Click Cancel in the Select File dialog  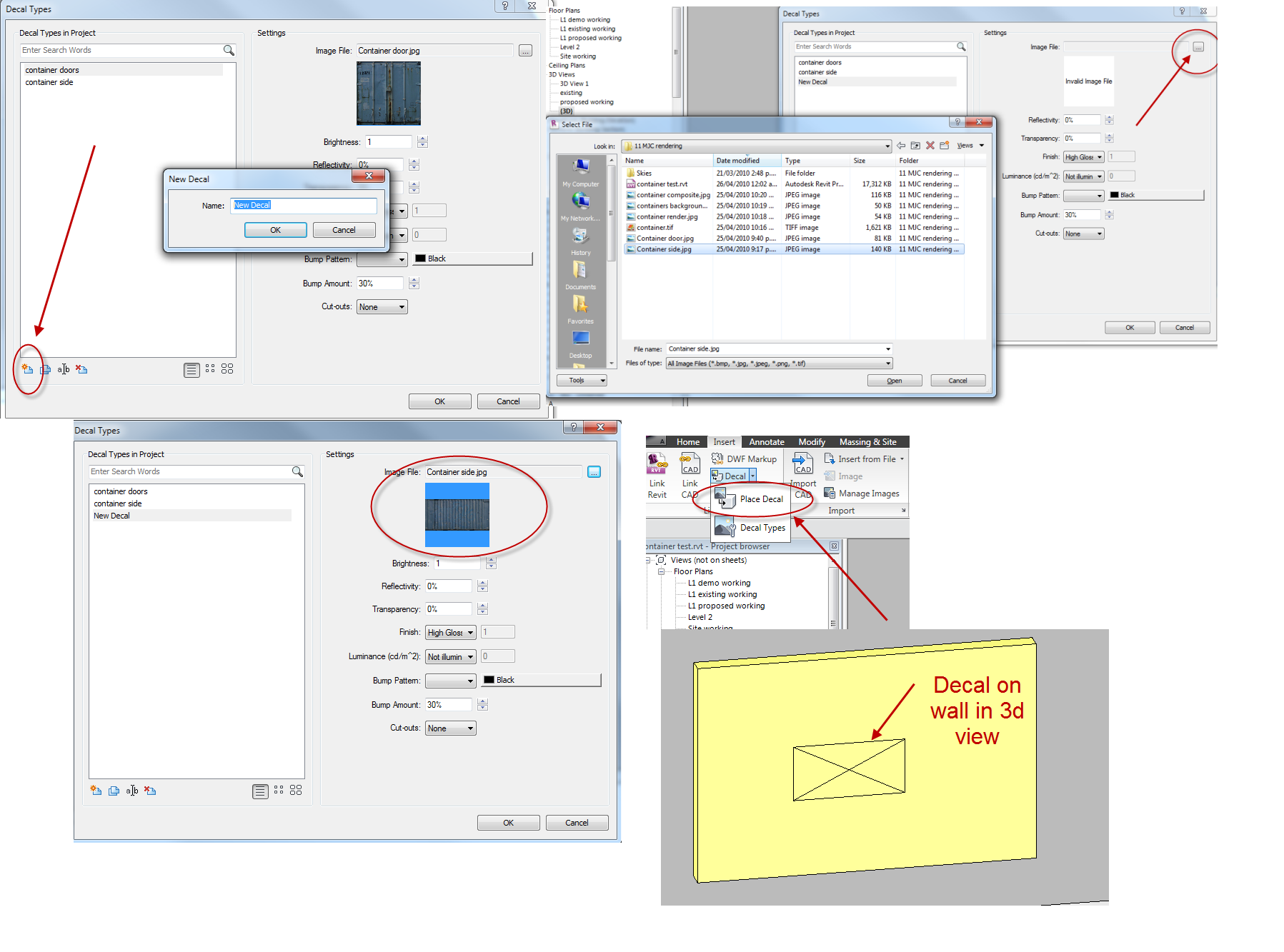958,381
